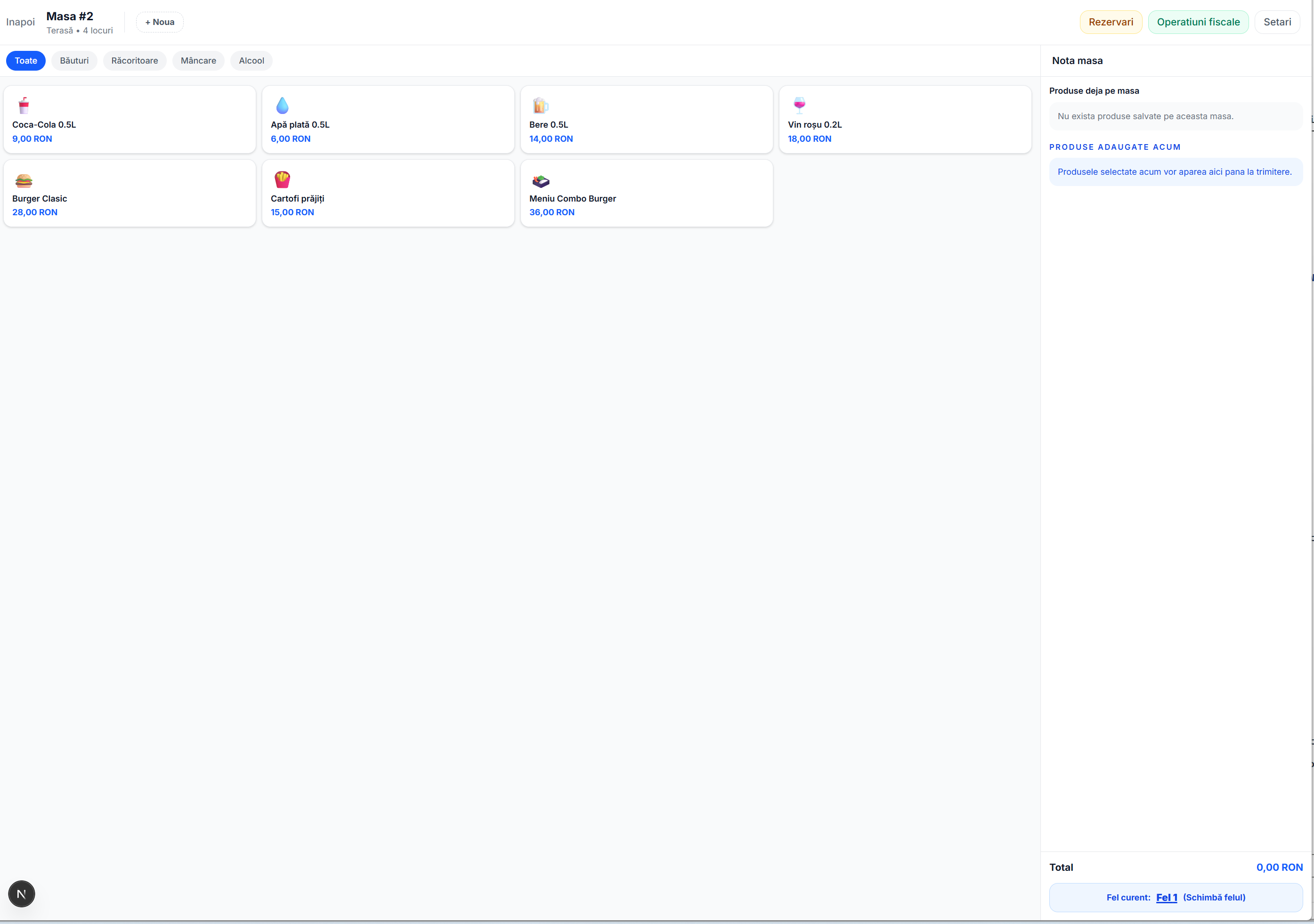Click the water drop icon for Apă plată
Image resolution: width=1314 pixels, height=924 pixels.
[282, 106]
